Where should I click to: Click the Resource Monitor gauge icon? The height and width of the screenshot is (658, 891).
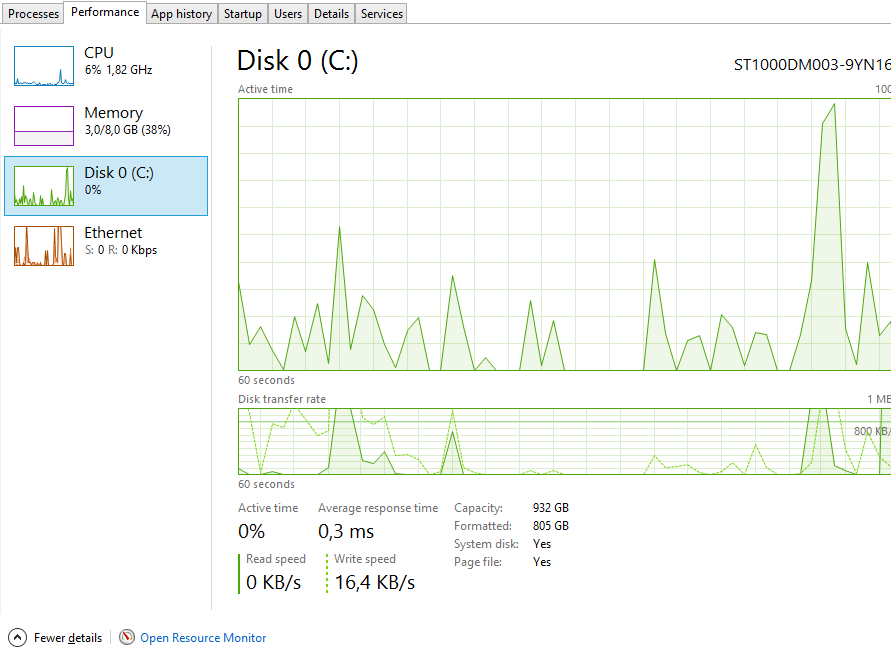click(x=127, y=637)
